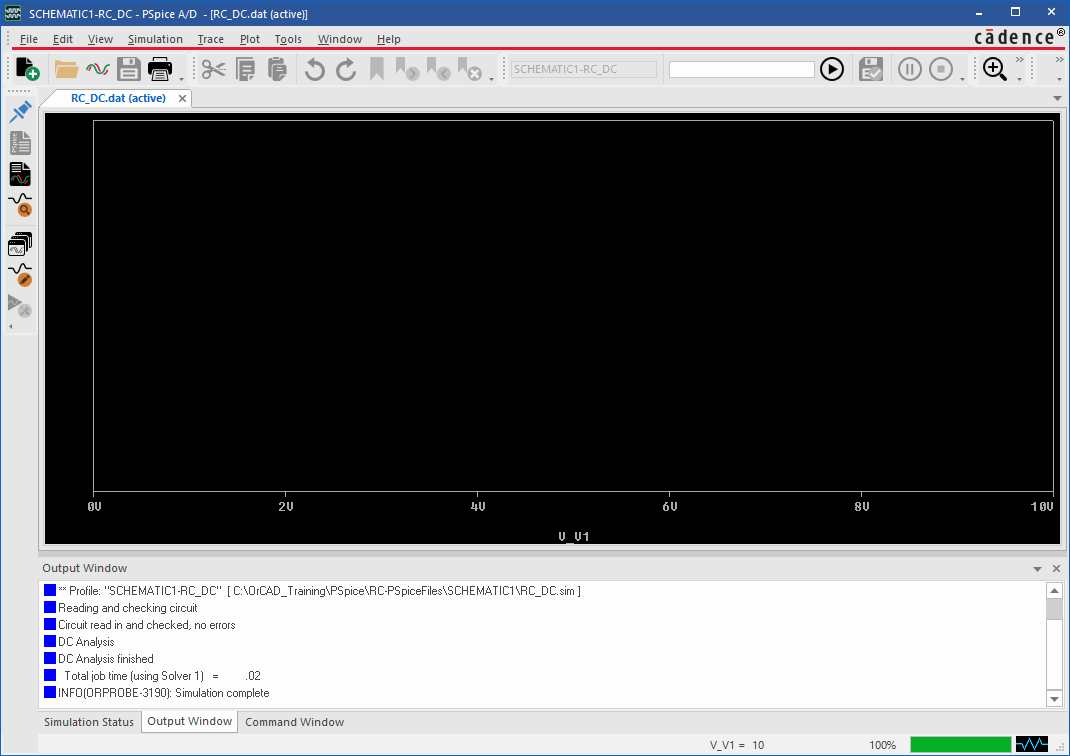The height and width of the screenshot is (756, 1070).
Task: Open the Window menu
Action: tap(340, 39)
